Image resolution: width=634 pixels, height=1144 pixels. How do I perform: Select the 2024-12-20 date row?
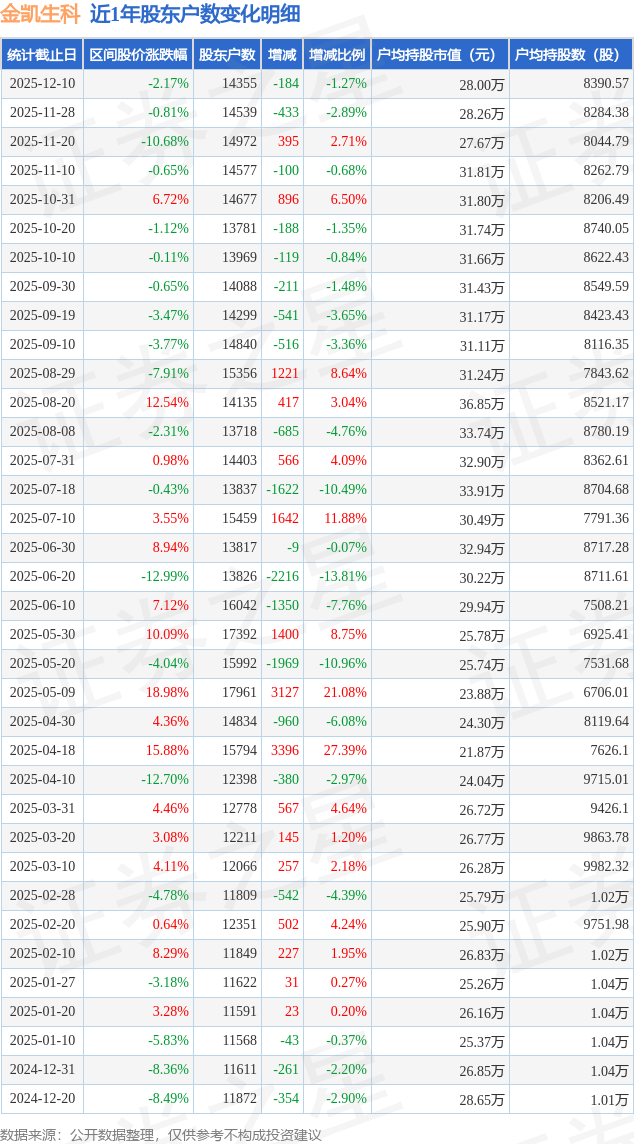42,1098
